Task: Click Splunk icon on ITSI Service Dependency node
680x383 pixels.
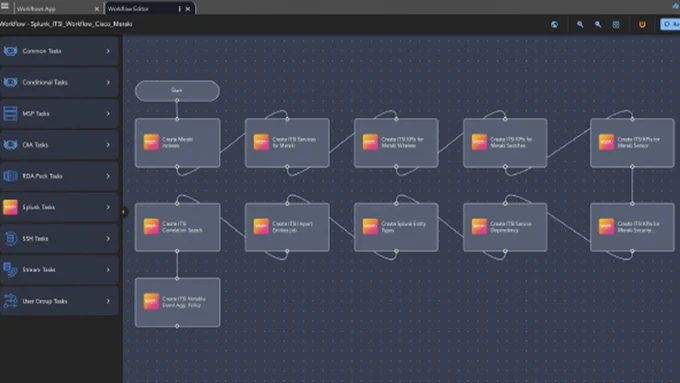Action: coord(479,226)
